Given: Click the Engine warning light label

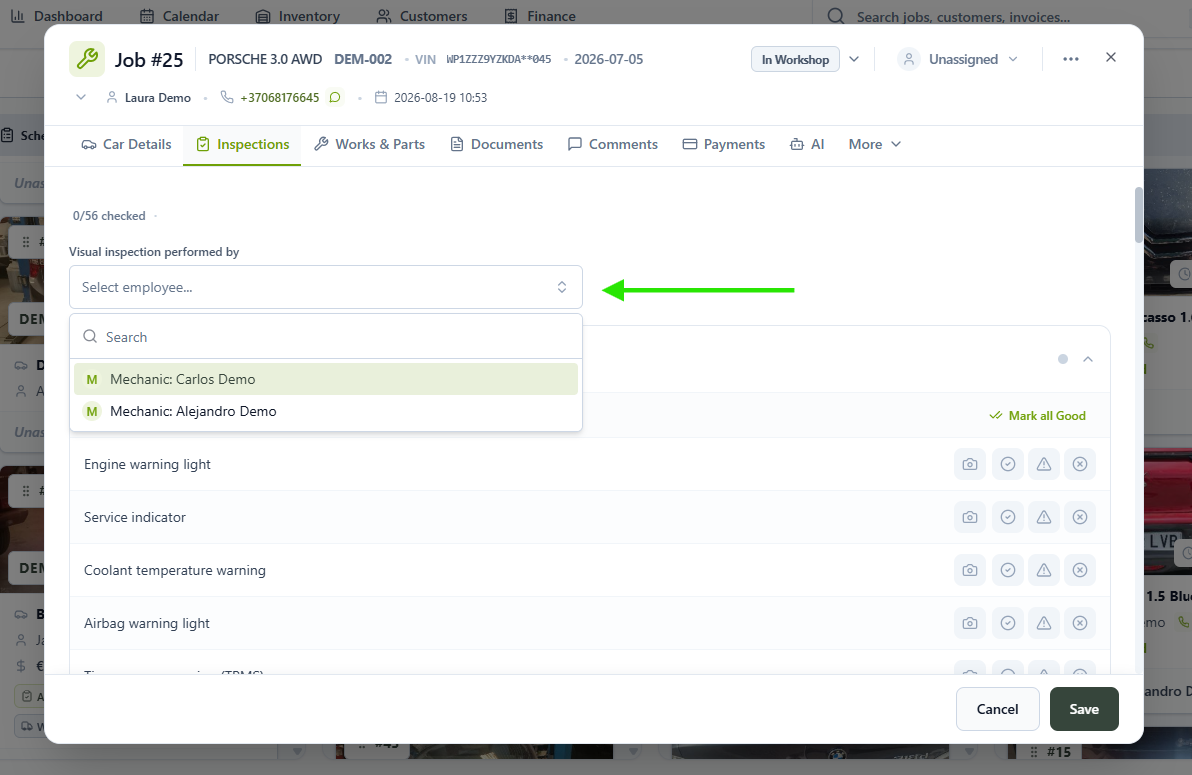Looking at the screenshot, I should [x=147, y=464].
